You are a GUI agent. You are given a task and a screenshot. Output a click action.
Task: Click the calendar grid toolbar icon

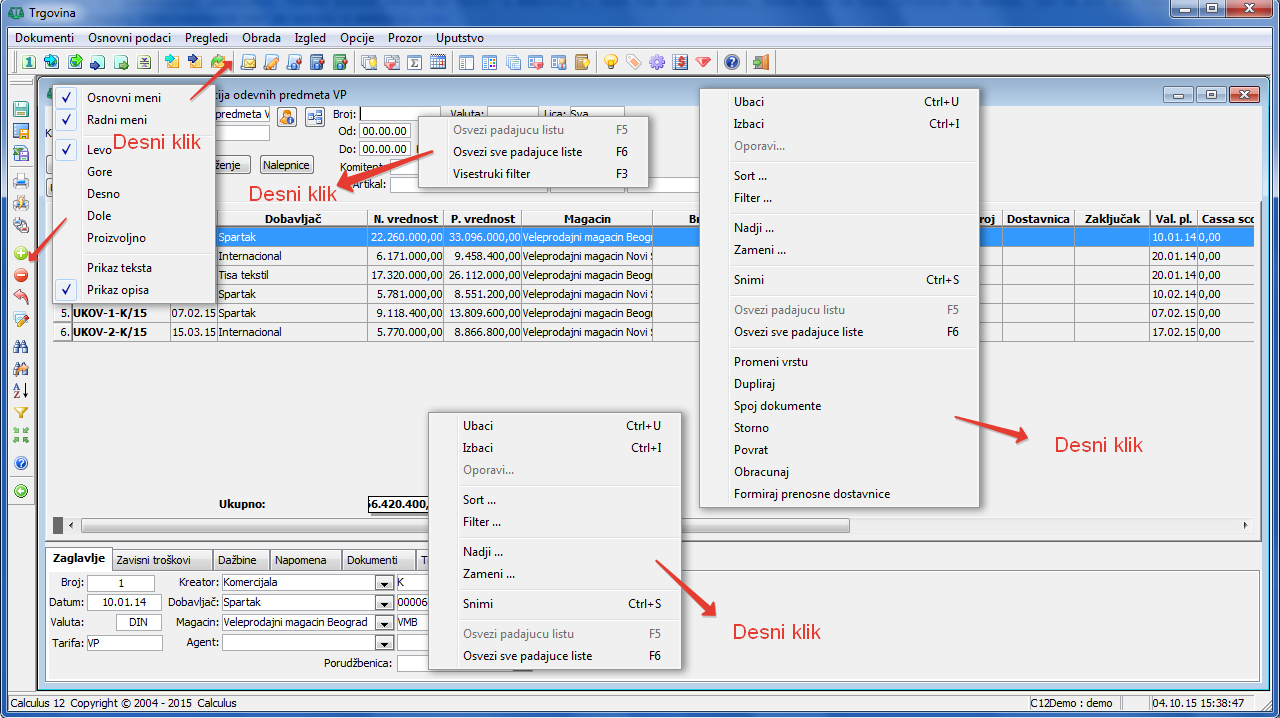click(x=438, y=62)
